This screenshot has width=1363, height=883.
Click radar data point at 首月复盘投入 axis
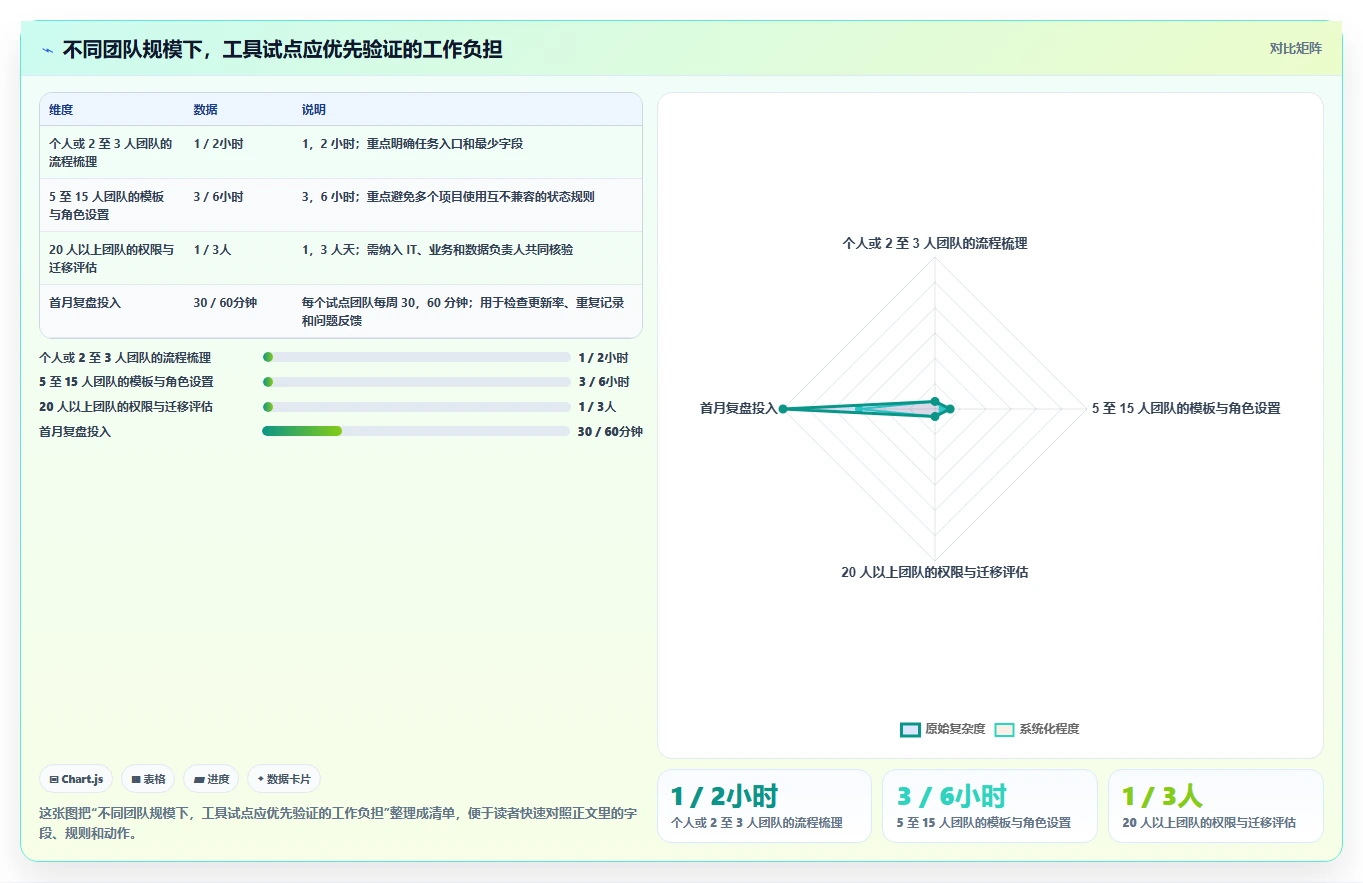pos(783,408)
